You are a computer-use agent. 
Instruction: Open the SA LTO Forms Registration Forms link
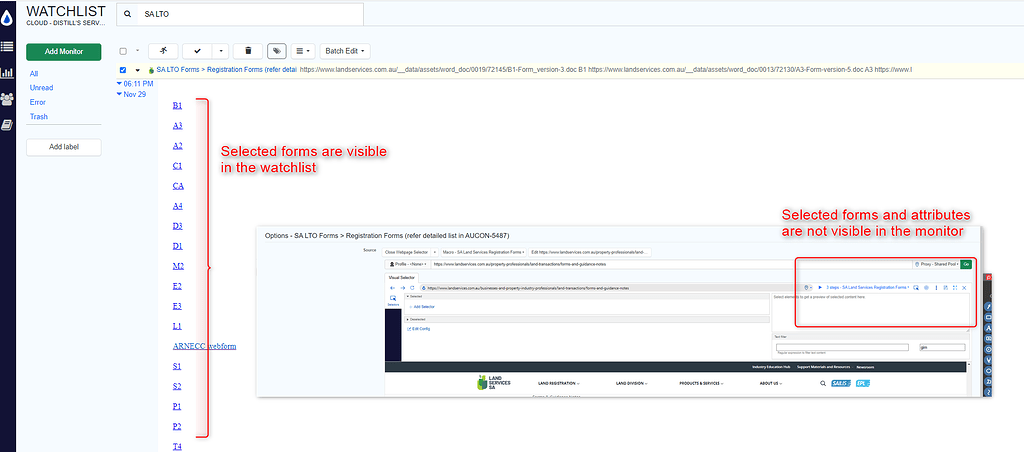tap(227, 69)
